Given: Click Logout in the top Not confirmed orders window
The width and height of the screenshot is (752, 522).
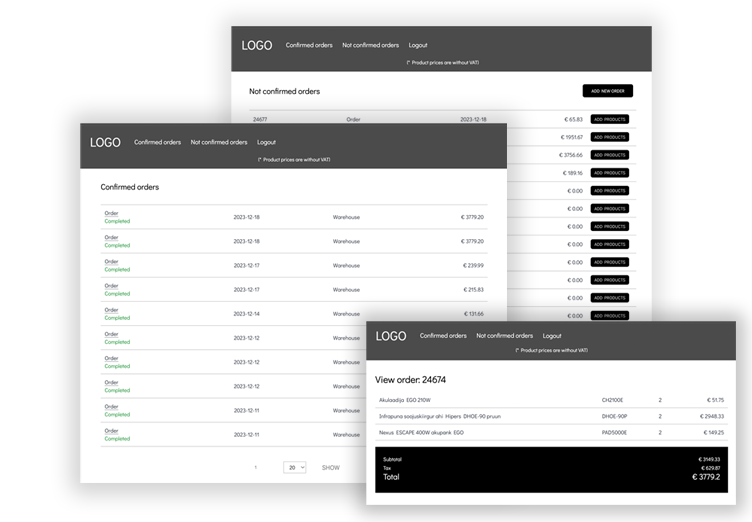Looking at the screenshot, I should pos(418,45).
